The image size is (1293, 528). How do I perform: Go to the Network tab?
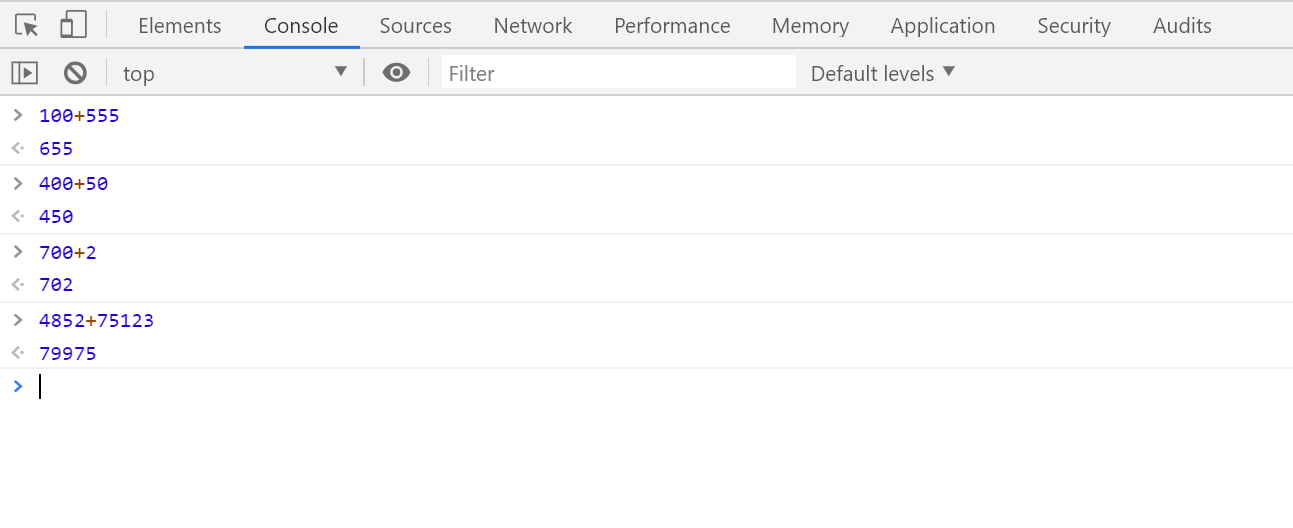point(533,26)
